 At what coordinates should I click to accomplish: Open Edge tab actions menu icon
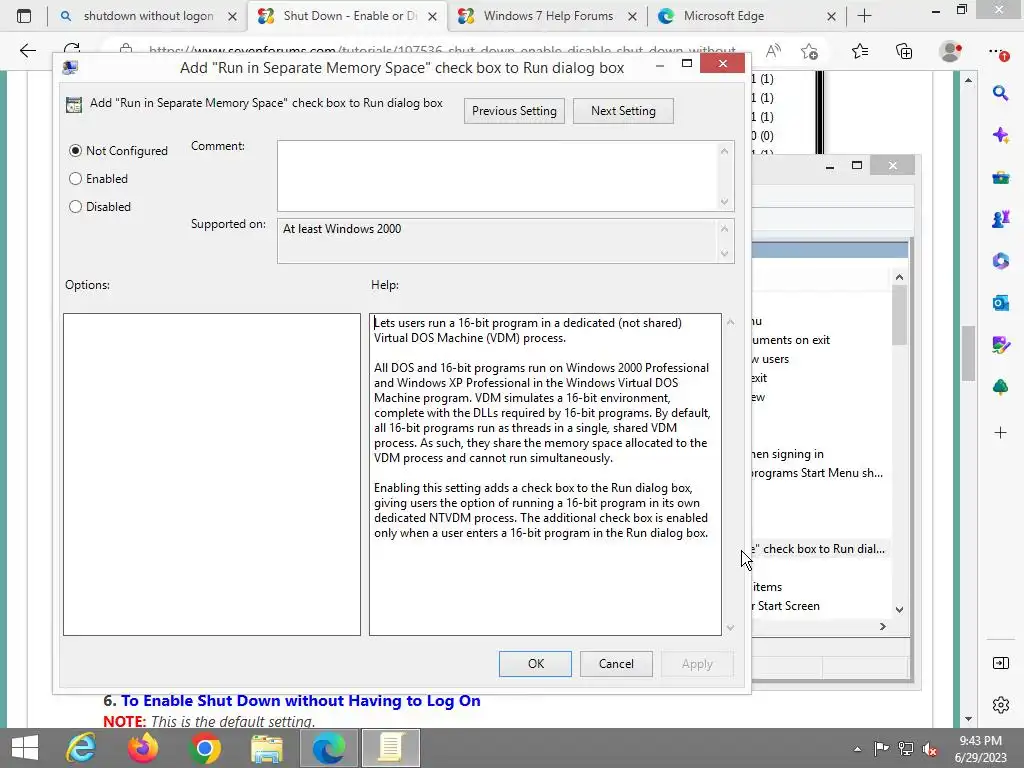coord(24,16)
